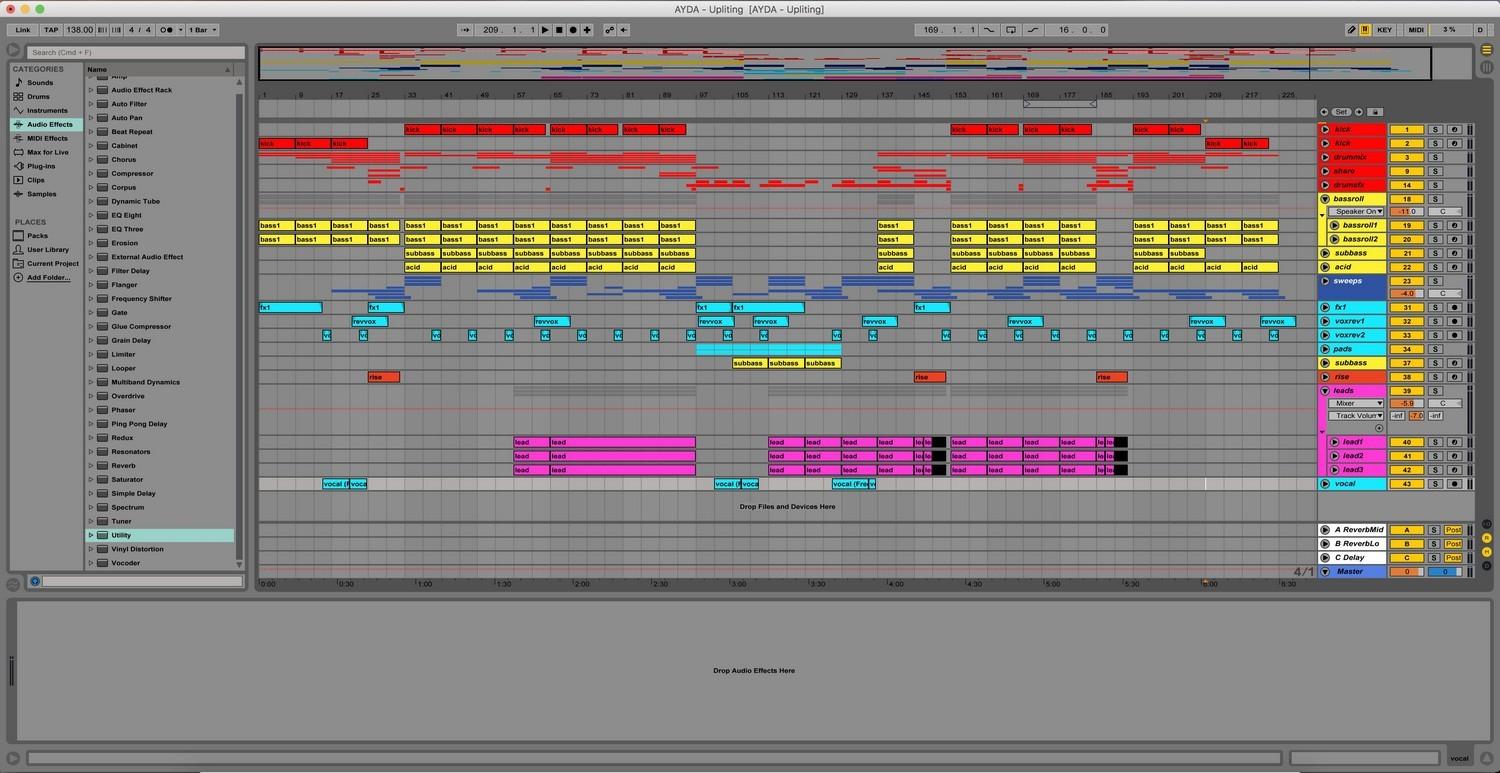1500x773 pixels.
Task: Select Instruments category in browser
Action: (x=47, y=111)
